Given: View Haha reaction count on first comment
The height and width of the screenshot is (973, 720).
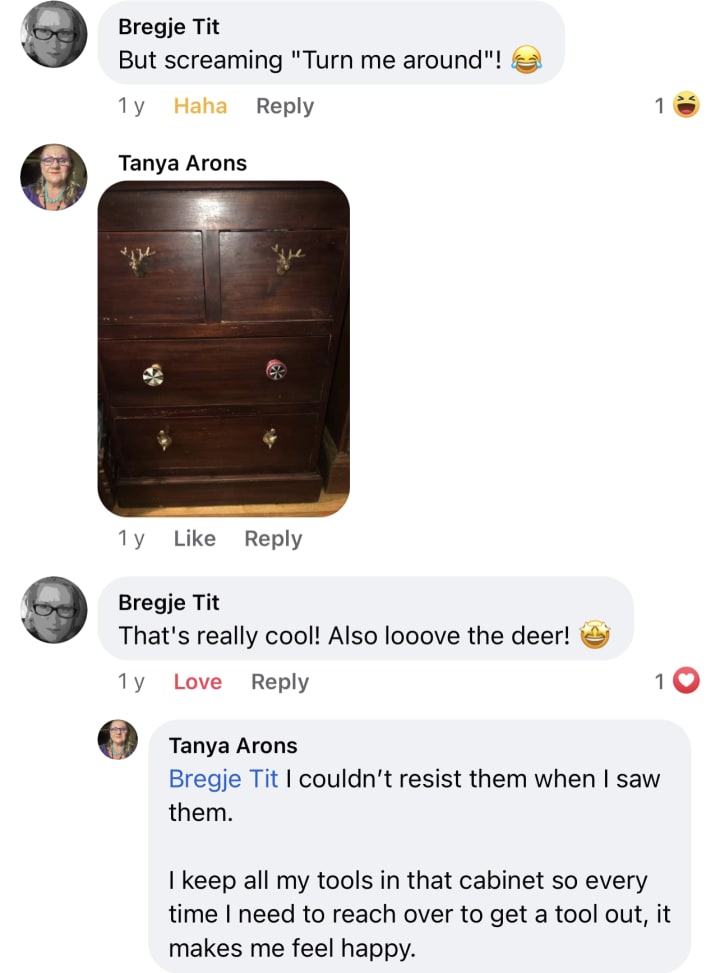Looking at the screenshot, I should [x=677, y=105].
